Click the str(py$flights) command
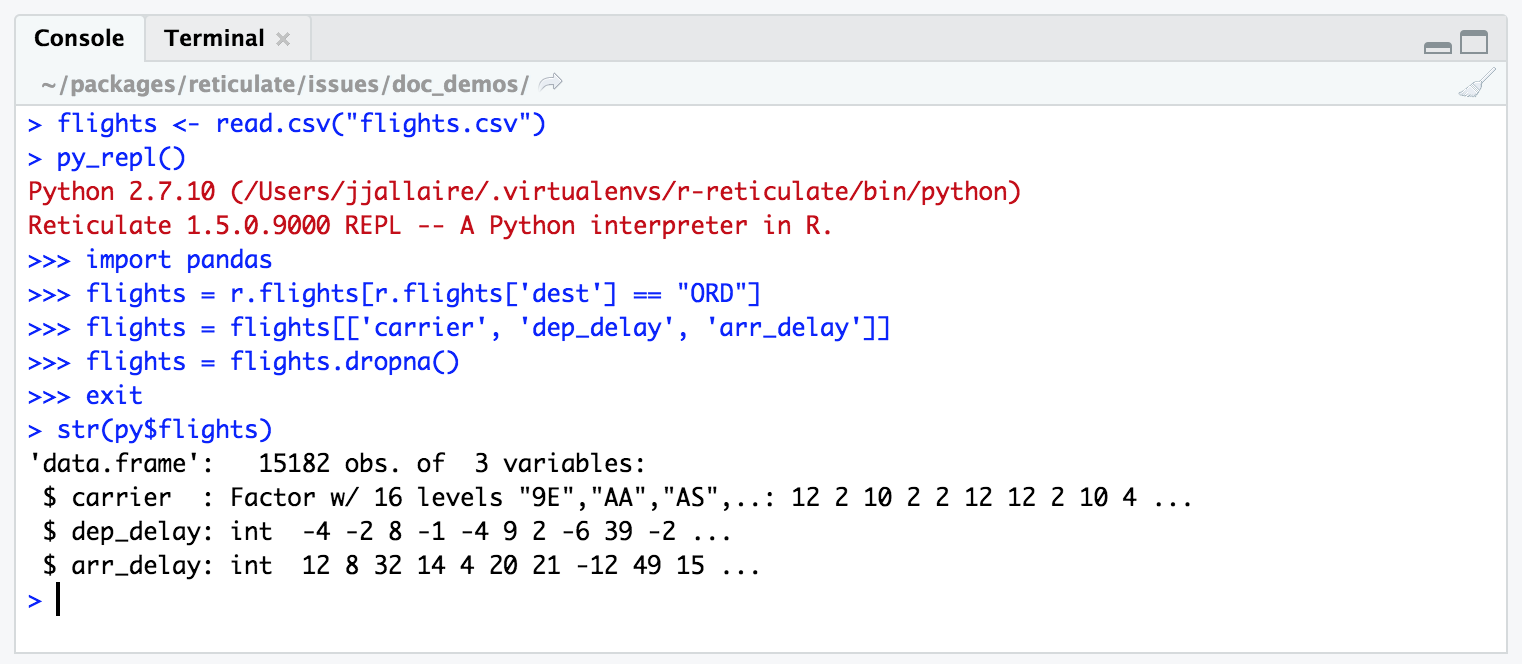 coord(165,430)
